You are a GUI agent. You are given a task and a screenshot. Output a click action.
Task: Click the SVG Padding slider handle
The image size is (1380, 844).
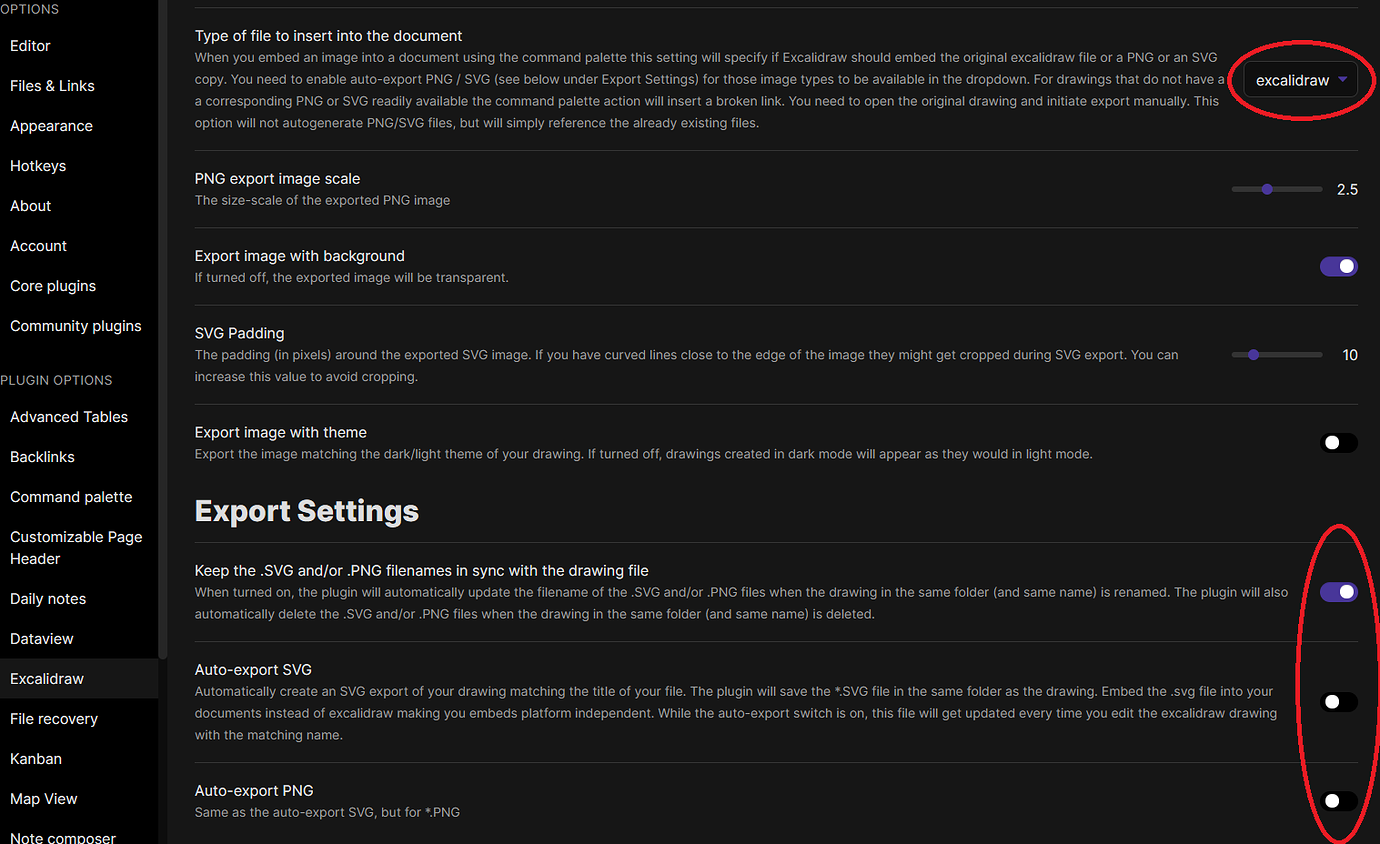1253,353
